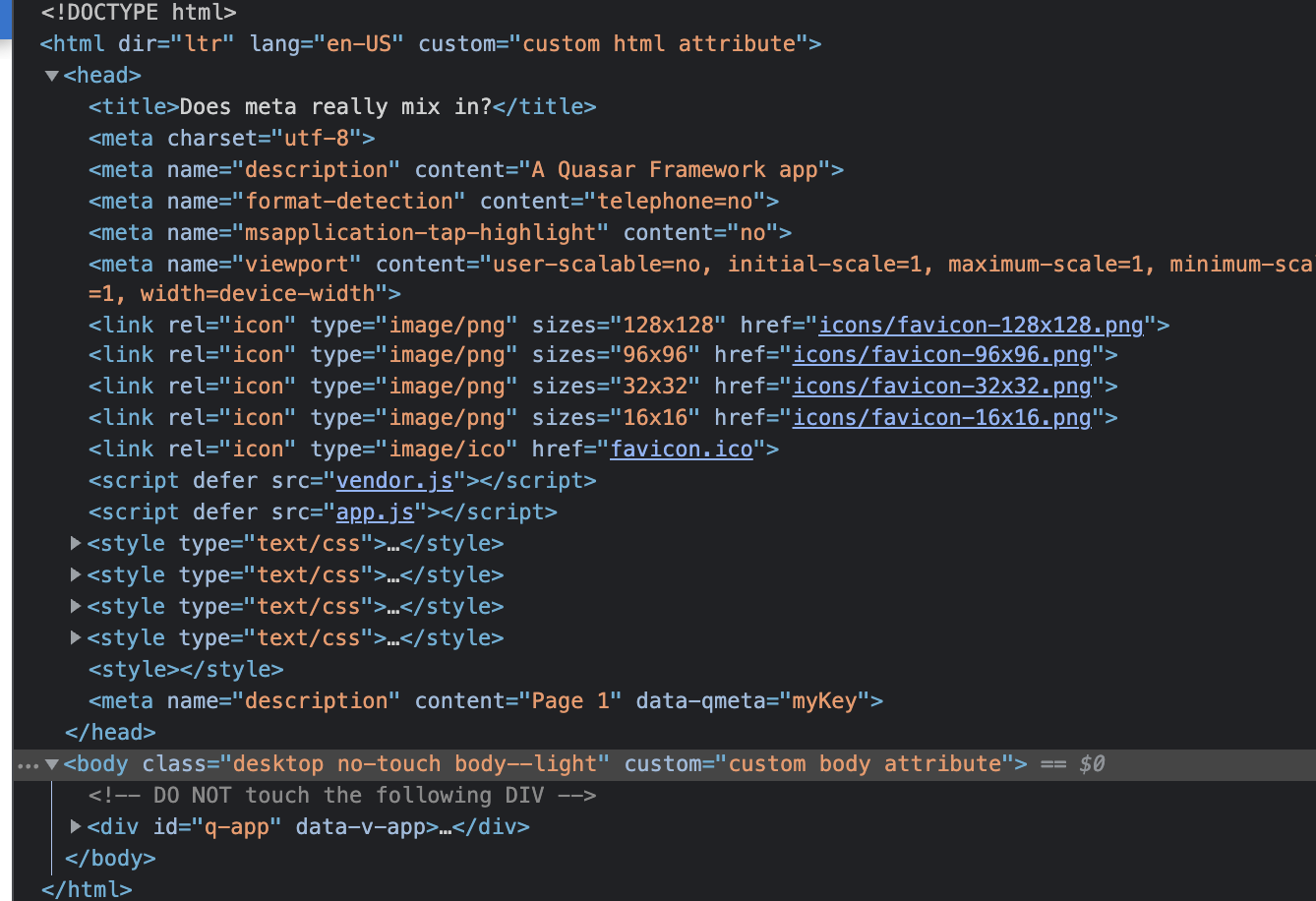Expand the fourth style element
The width and height of the screenshot is (1316, 901).
pyautogui.click(x=76, y=637)
